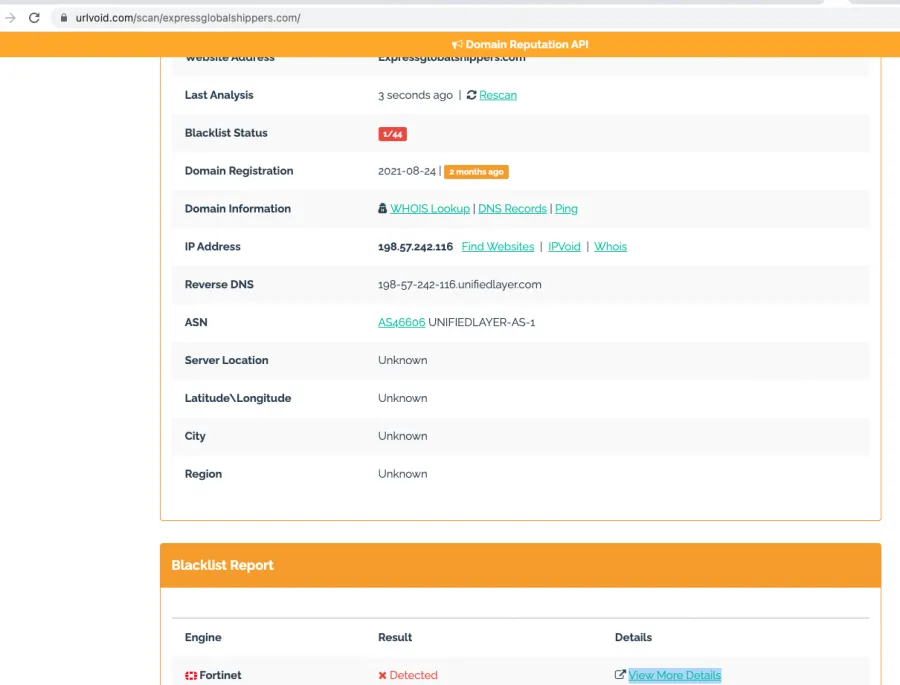Viewport: 900px width, 685px height.
Task: Click the ASN row label
Action: 196,323
